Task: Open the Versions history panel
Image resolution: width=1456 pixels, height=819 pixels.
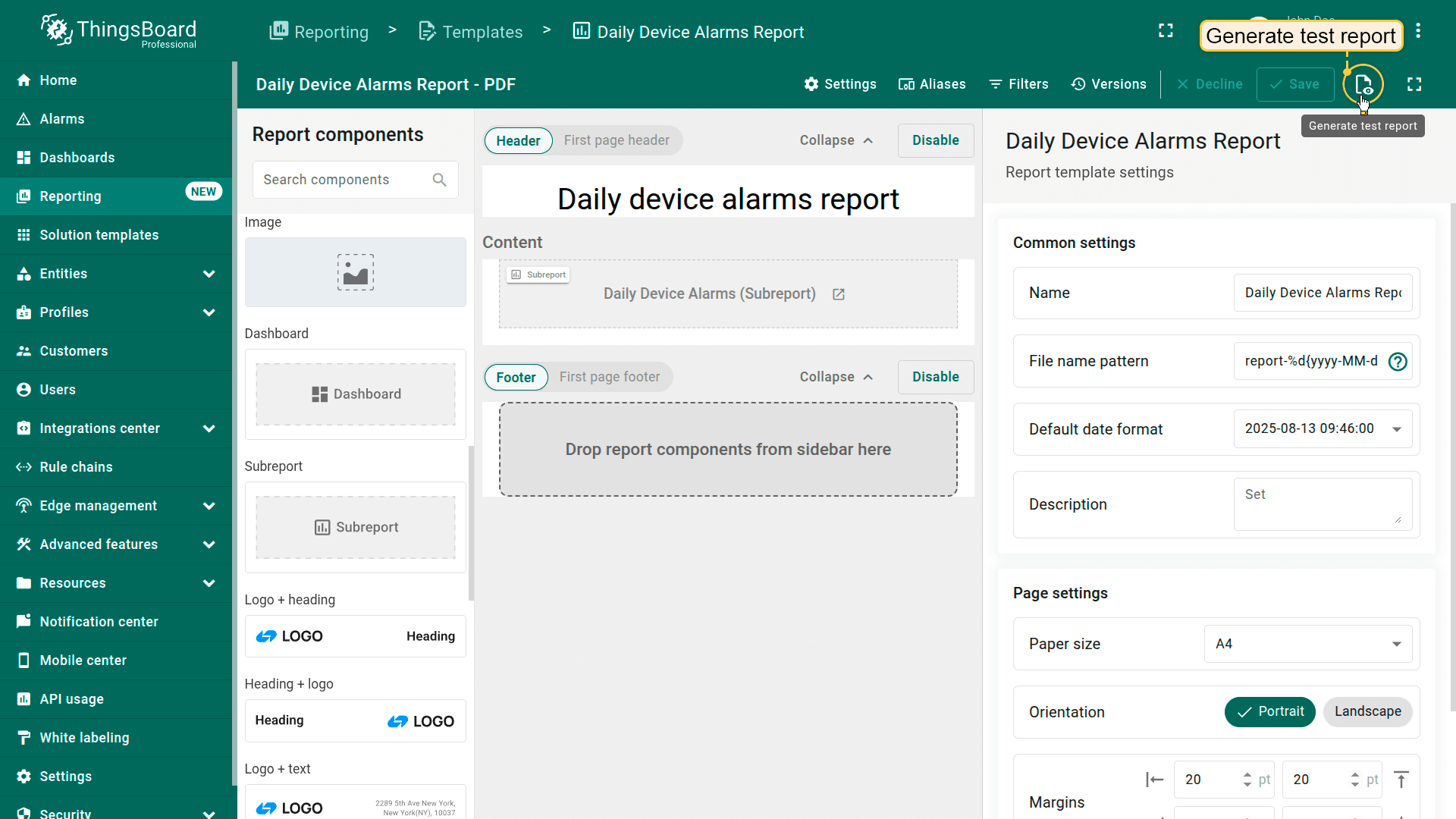Action: [x=1109, y=84]
